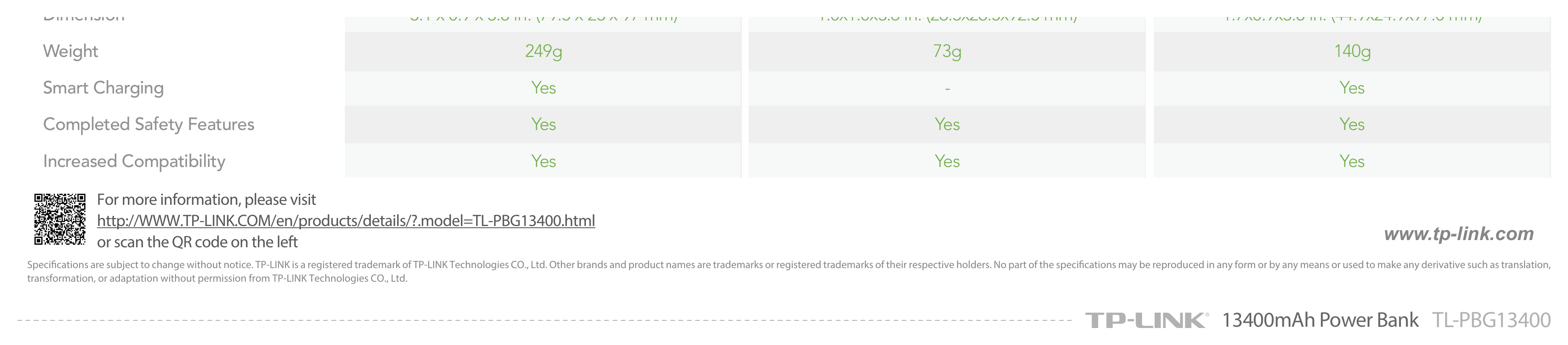Click the 140g weight value
This screenshot has width=1568, height=345.
pos(1352,51)
